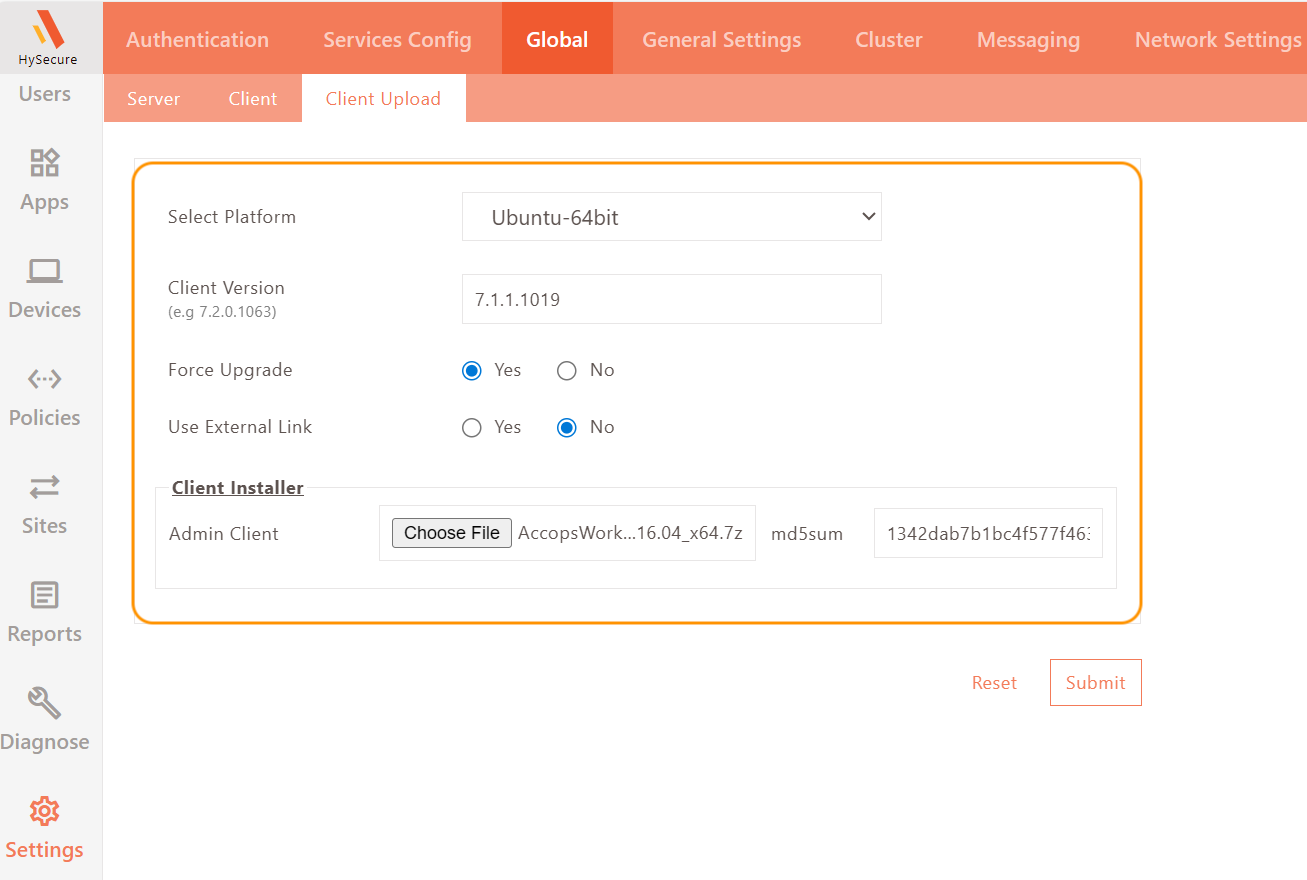Image resolution: width=1307 pixels, height=880 pixels.
Task: Set Use External Link to Yes
Action: [x=472, y=428]
